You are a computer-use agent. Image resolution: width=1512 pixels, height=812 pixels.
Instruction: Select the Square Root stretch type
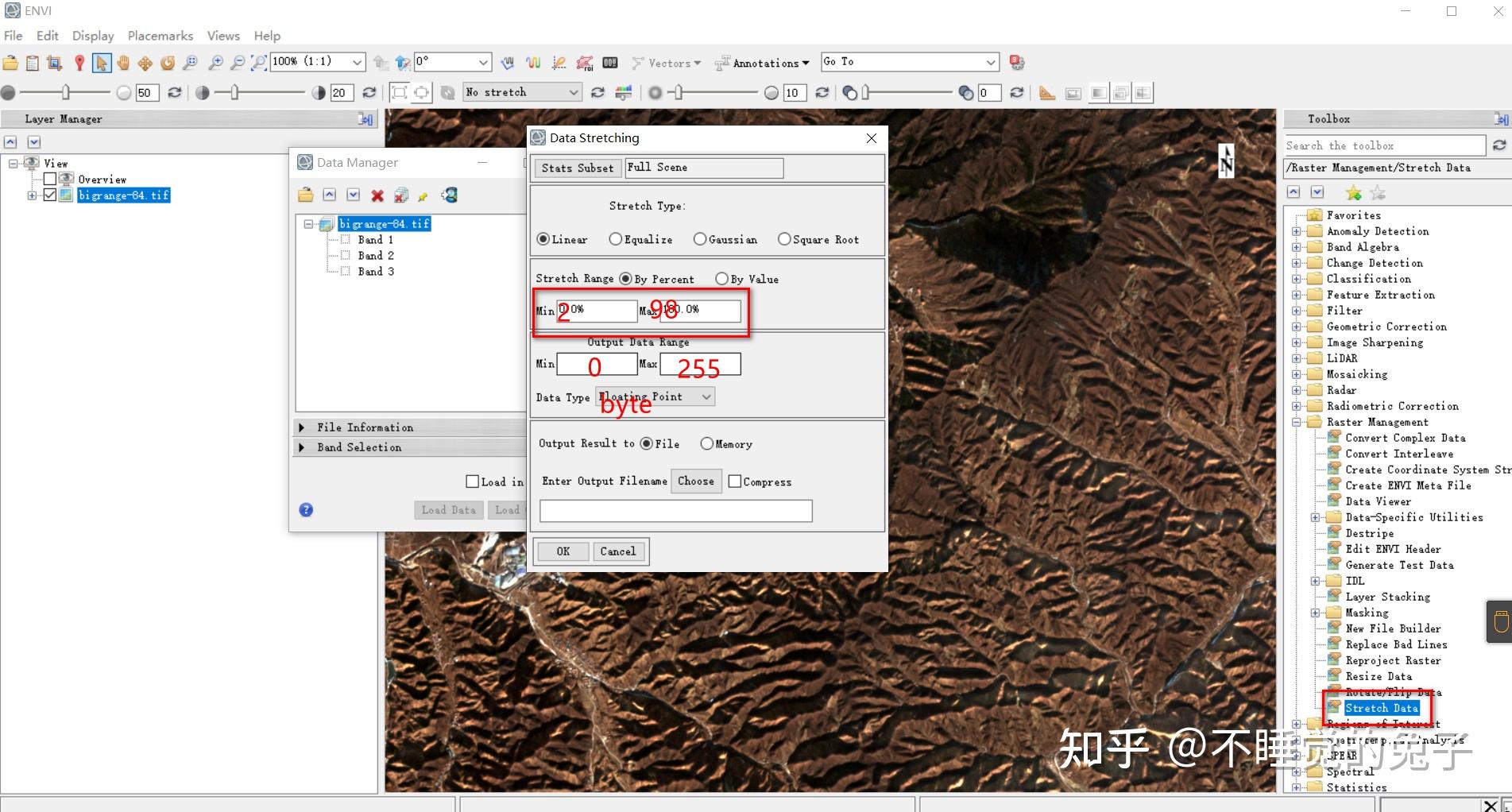coord(784,239)
